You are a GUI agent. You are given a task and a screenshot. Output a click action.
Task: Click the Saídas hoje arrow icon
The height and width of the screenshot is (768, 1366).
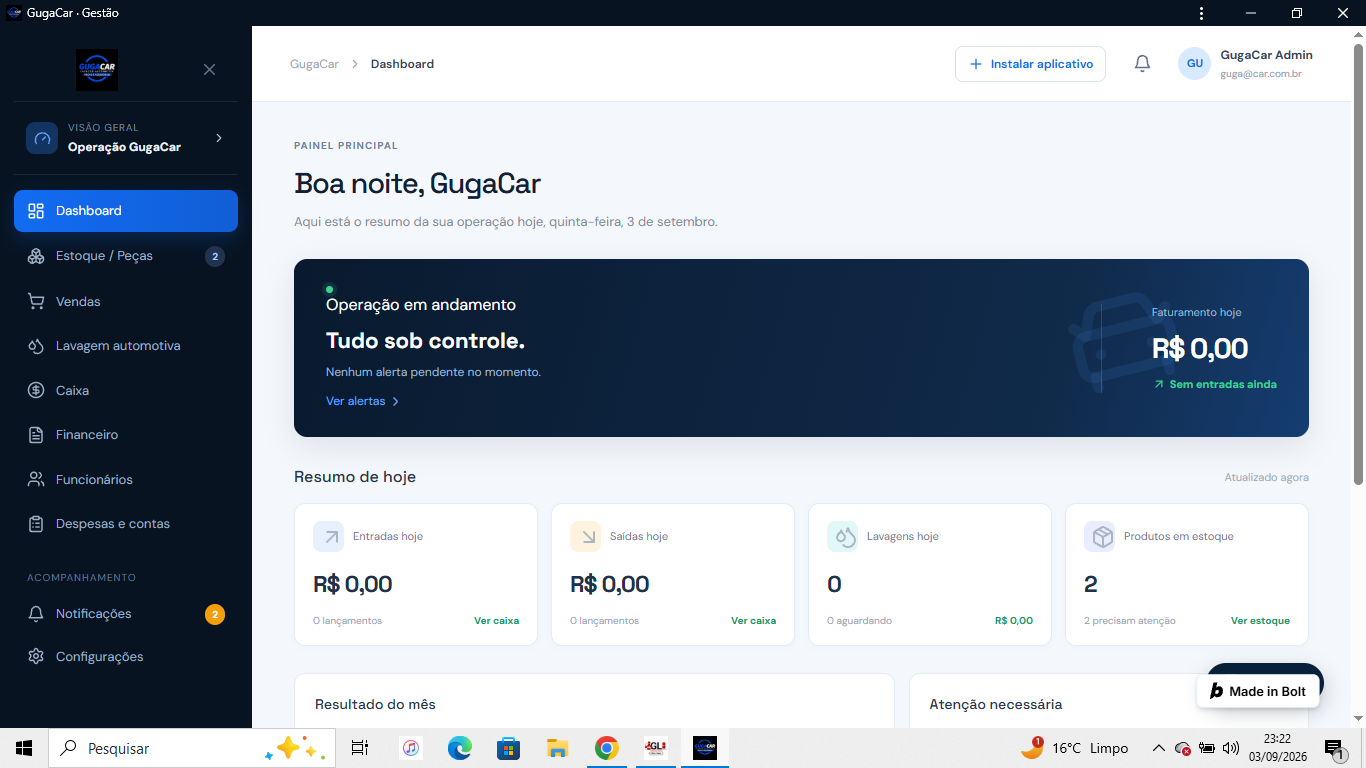click(585, 537)
